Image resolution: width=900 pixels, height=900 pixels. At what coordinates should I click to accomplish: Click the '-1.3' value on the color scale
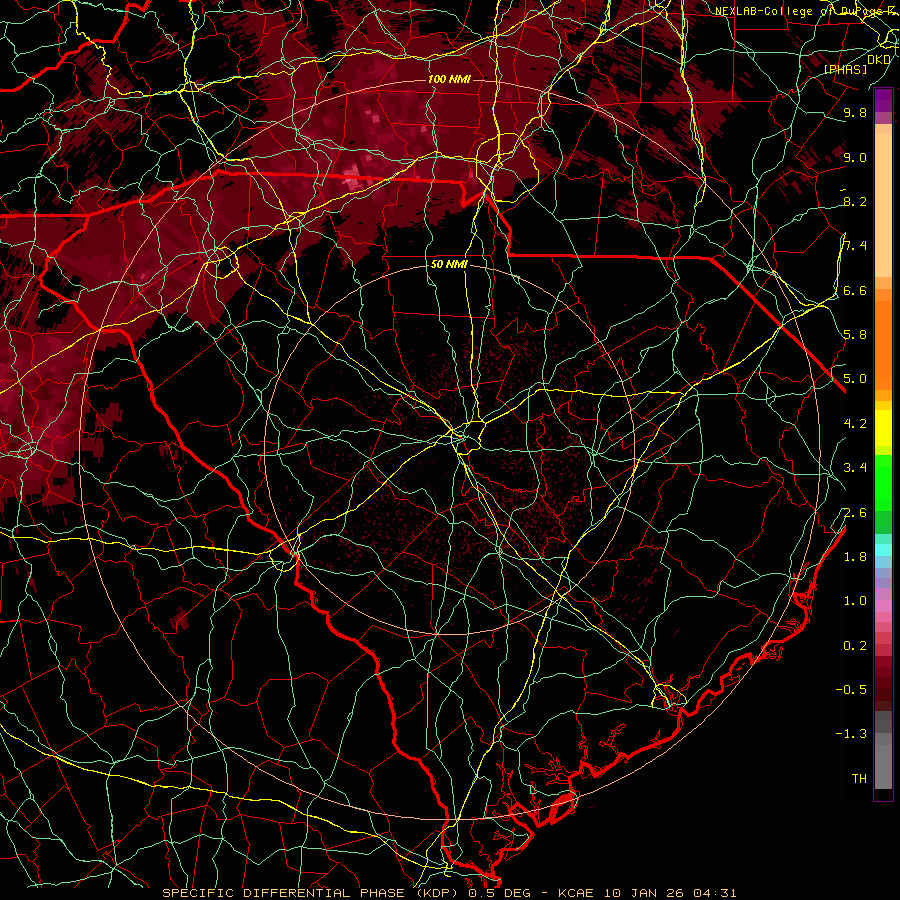(x=851, y=734)
